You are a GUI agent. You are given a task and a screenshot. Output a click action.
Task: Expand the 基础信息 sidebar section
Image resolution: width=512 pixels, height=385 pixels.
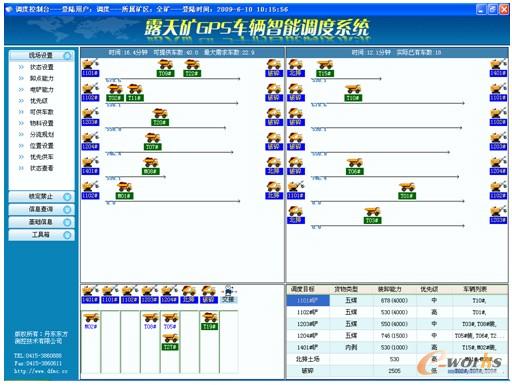tap(41, 222)
